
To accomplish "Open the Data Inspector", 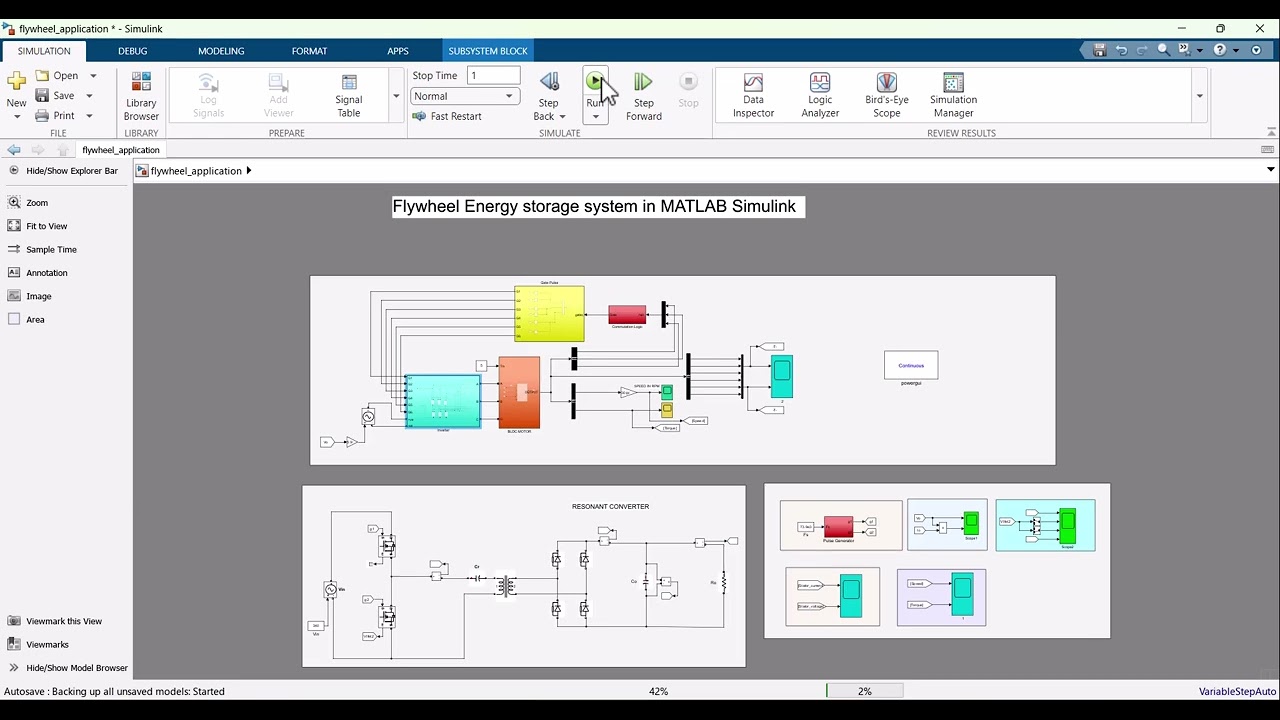I will (753, 96).
